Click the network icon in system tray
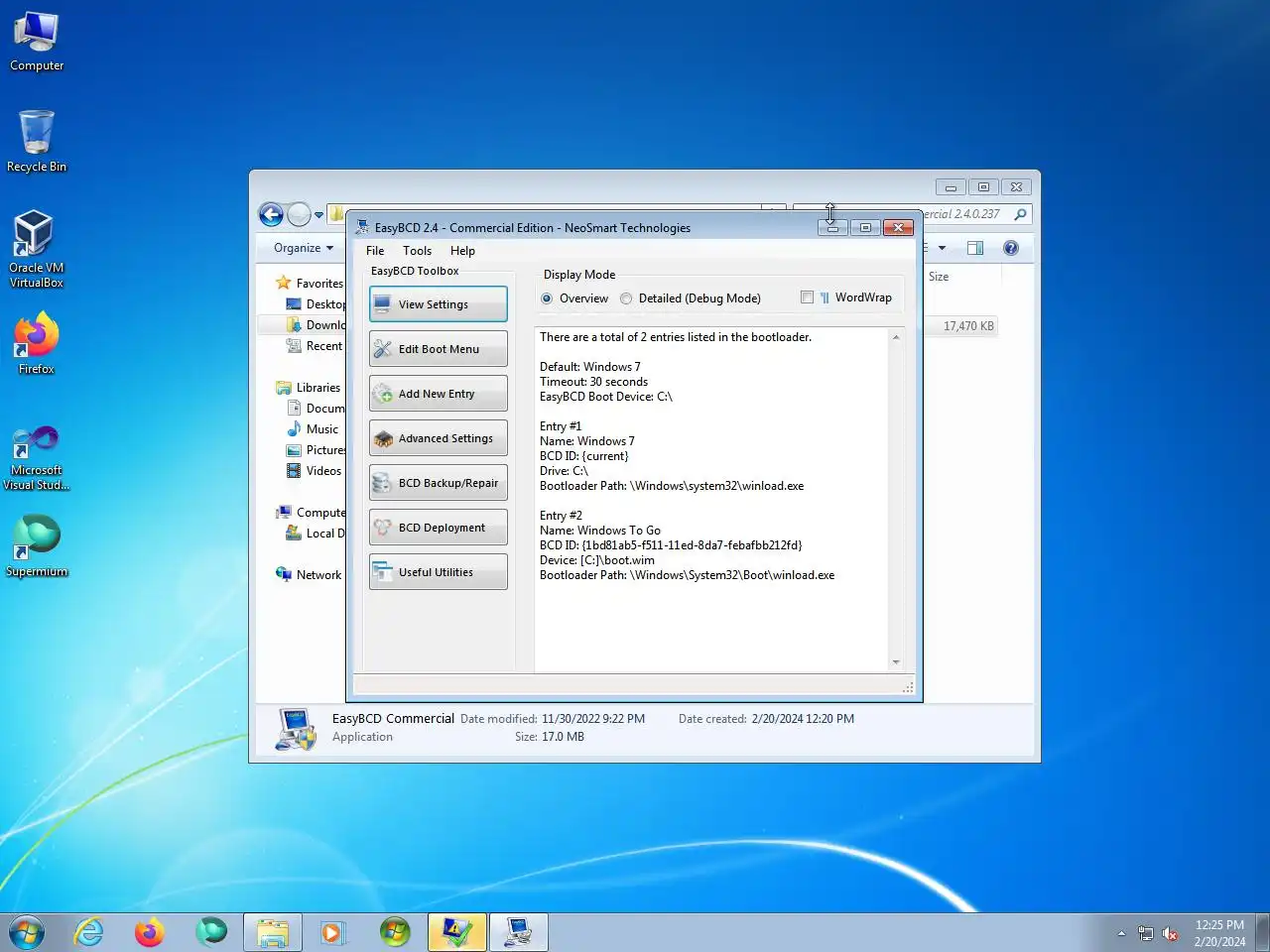This screenshot has width=1270, height=952. coord(1146,933)
